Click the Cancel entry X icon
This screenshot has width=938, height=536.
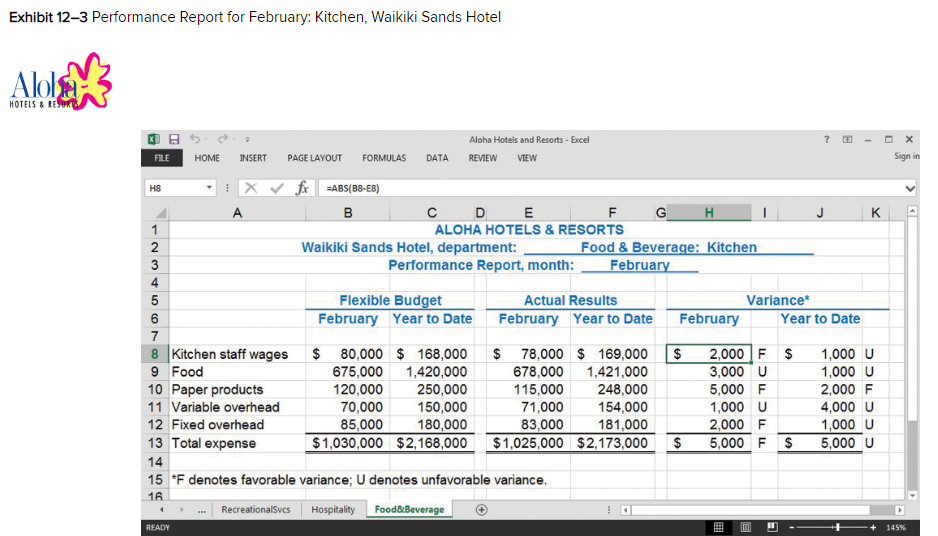coord(251,188)
